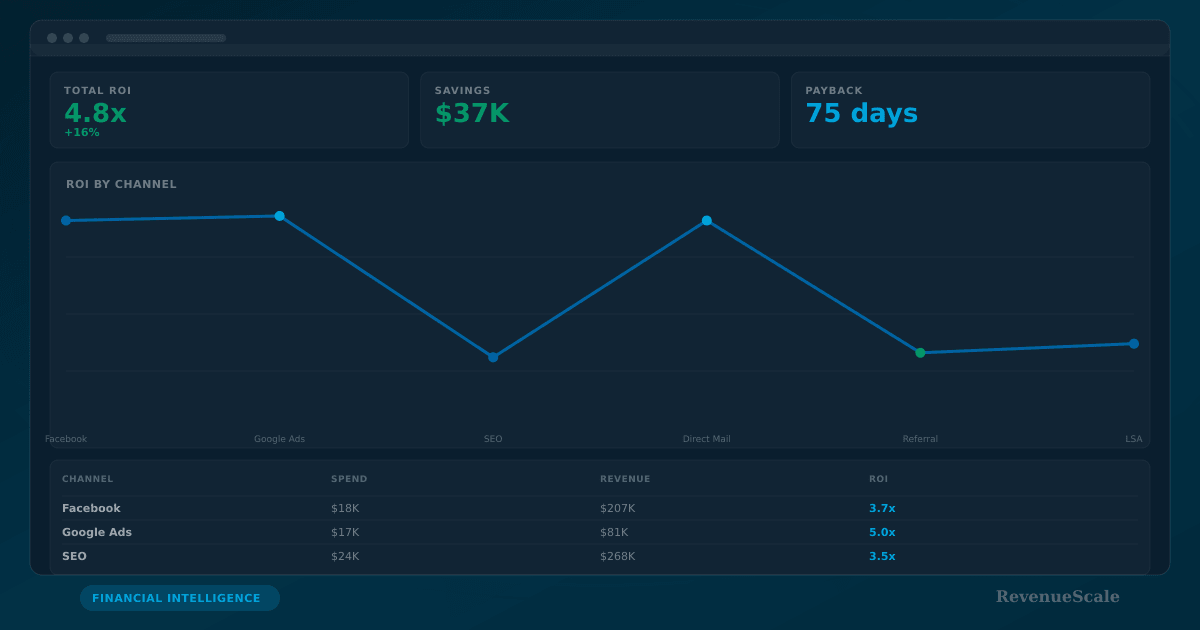Click the LSA data point on chart

click(x=1134, y=344)
